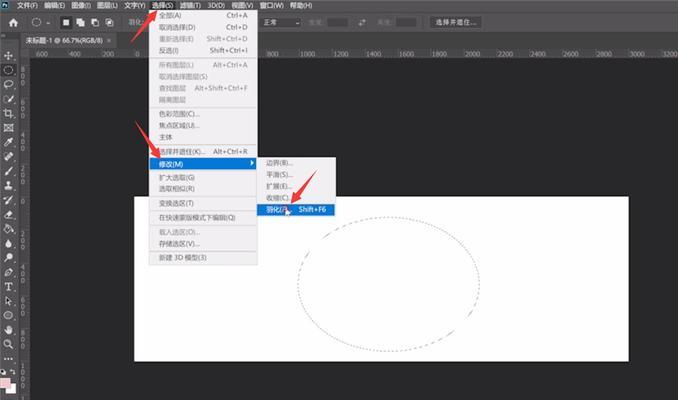Swap foreground and background colors
The image size is (678, 400).
coord(13,372)
